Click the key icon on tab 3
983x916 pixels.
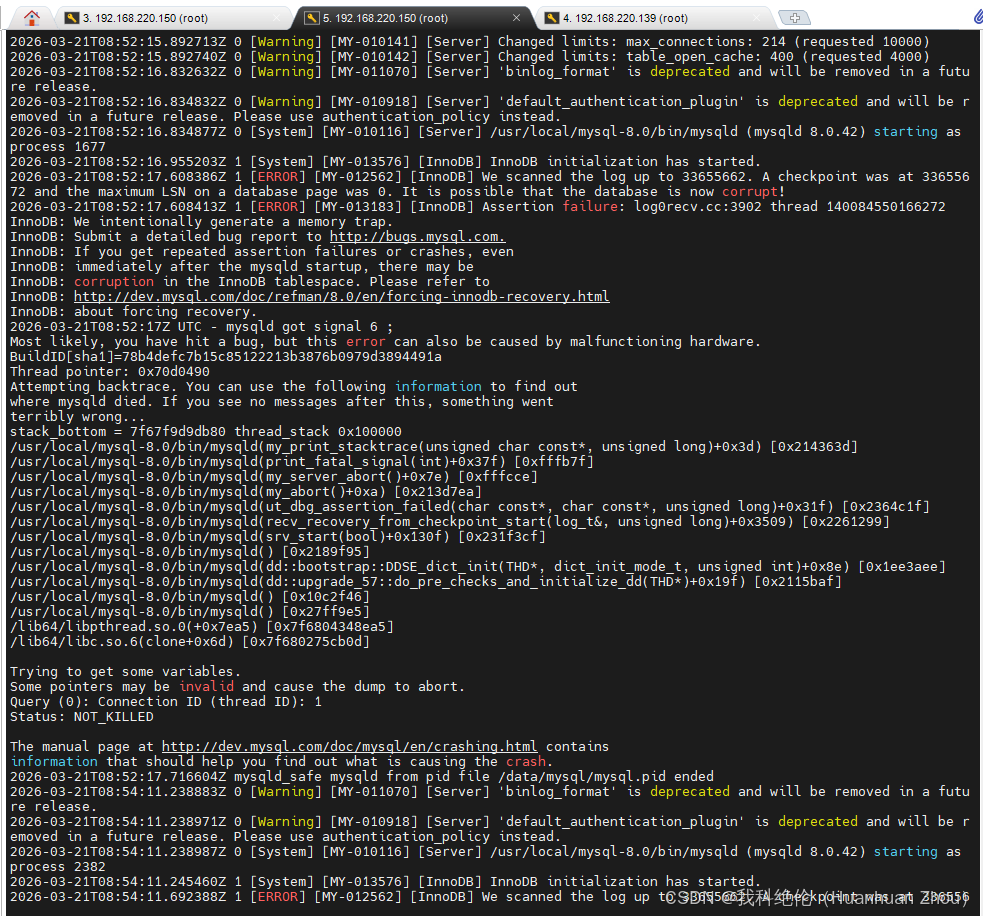click(72, 18)
